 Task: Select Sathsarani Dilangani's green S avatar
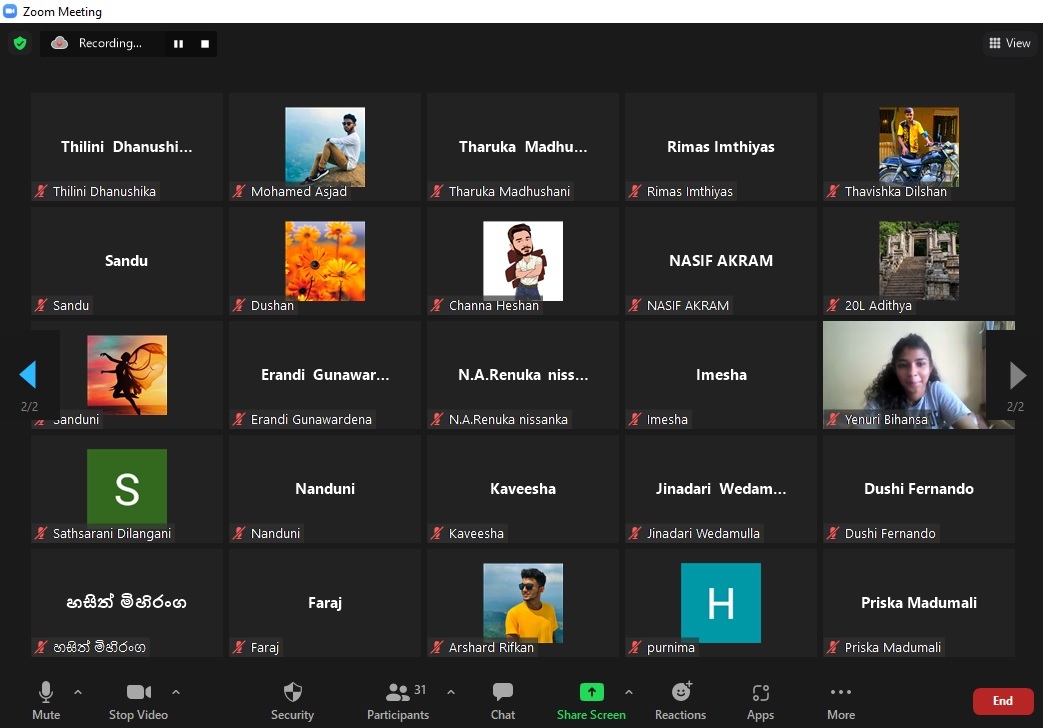pyautogui.click(x=127, y=486)
